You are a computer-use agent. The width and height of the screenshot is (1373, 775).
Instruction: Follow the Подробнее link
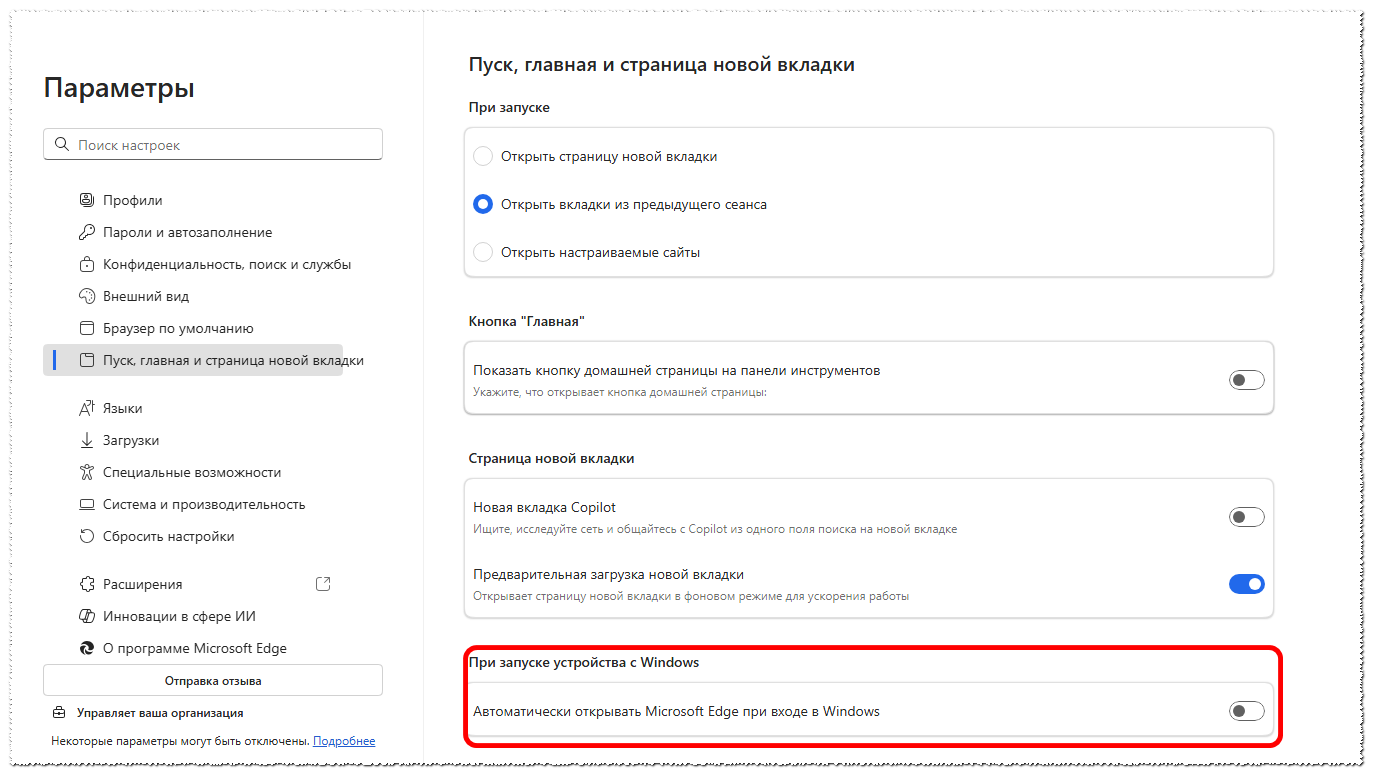pyautogui.click(x=344, y=741)
